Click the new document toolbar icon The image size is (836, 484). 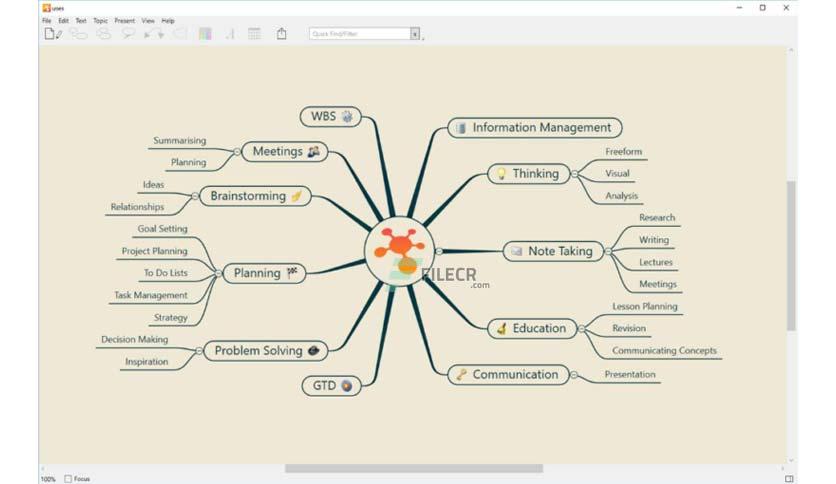(x=53, y=34)
